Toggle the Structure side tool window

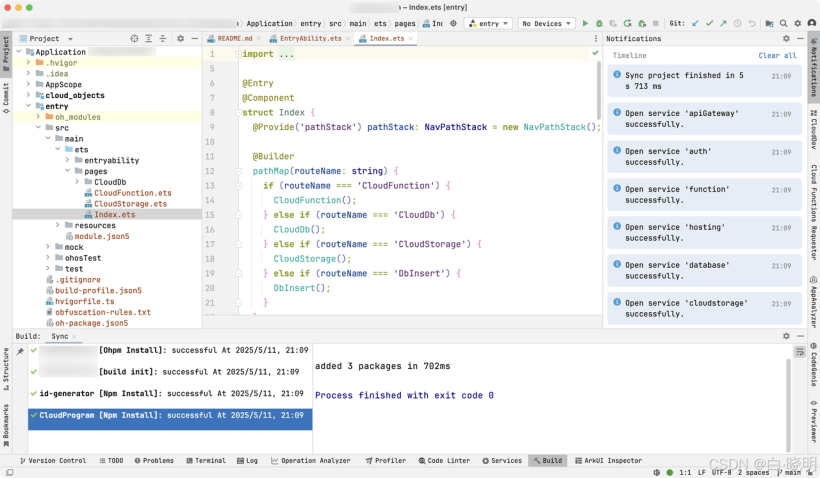click(x=6, y=369)
